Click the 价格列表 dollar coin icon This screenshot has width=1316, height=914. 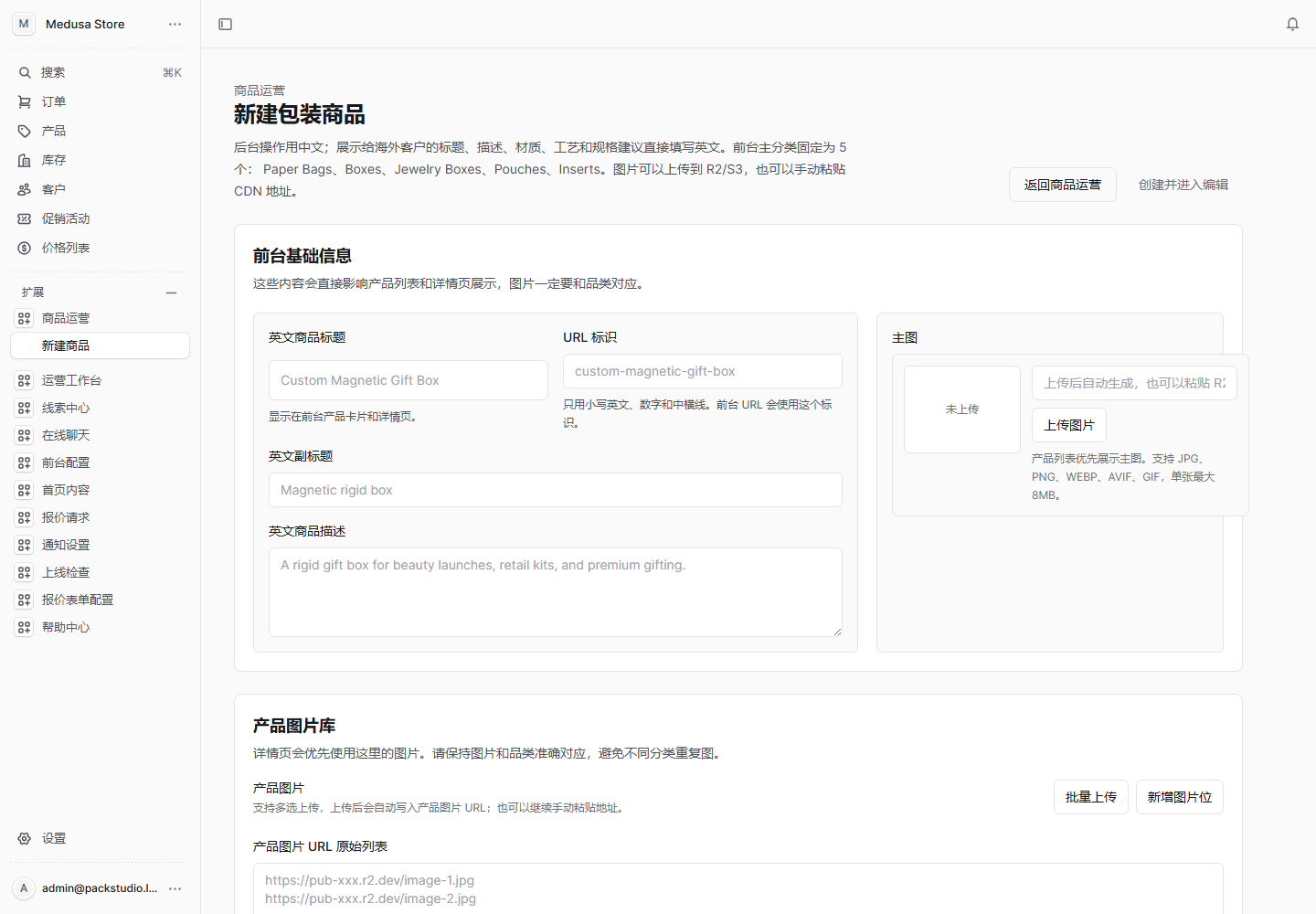(25, 248)
